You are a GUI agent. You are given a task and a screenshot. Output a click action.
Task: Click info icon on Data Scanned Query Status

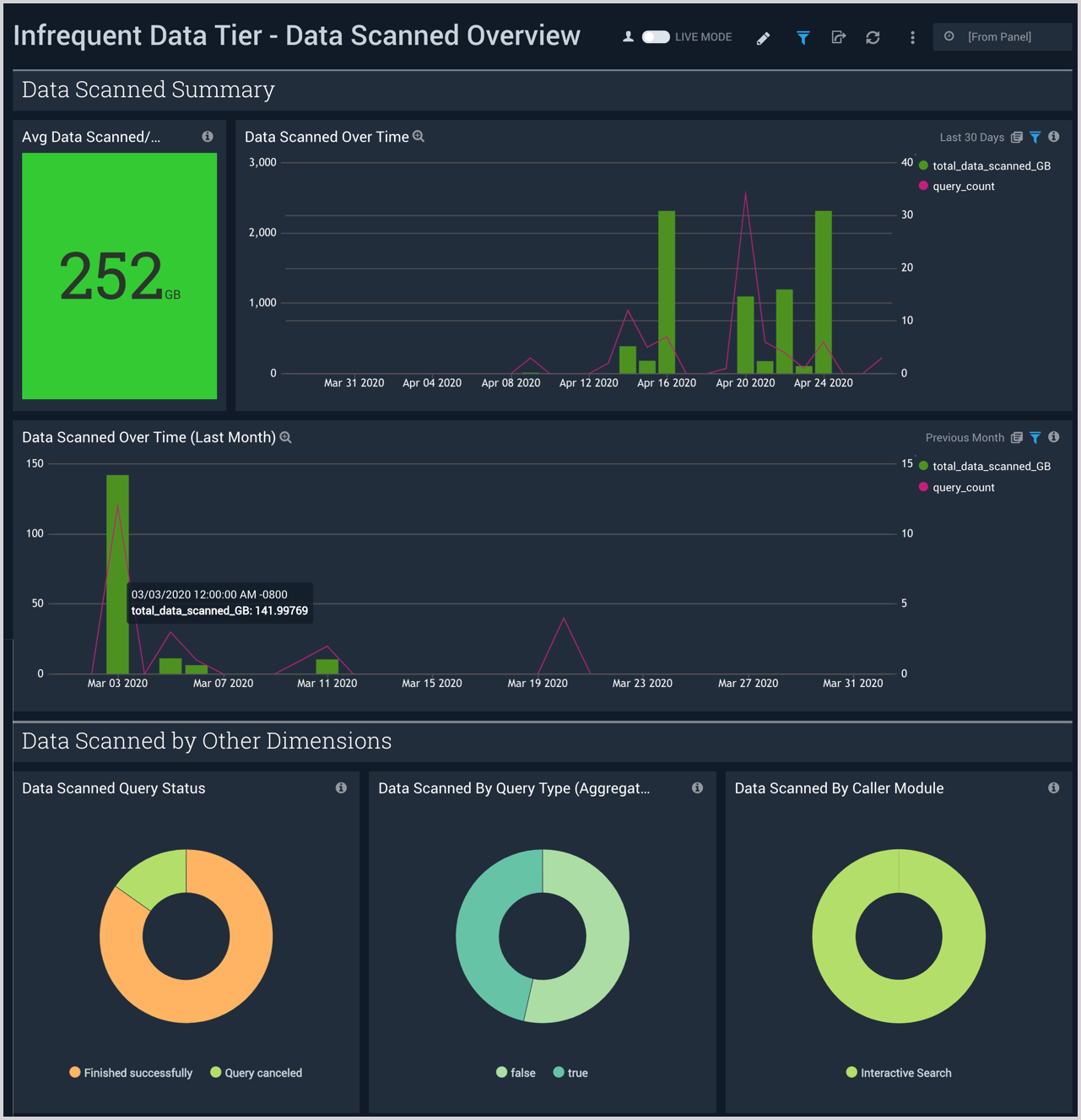[341, 788]
